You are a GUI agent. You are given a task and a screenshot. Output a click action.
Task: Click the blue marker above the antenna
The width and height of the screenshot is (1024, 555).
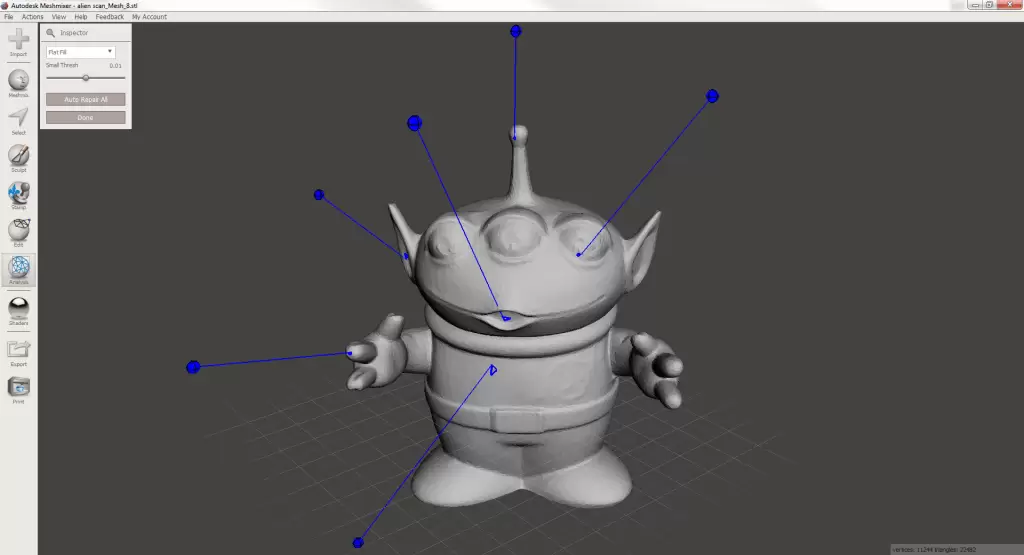click(516, 31)
